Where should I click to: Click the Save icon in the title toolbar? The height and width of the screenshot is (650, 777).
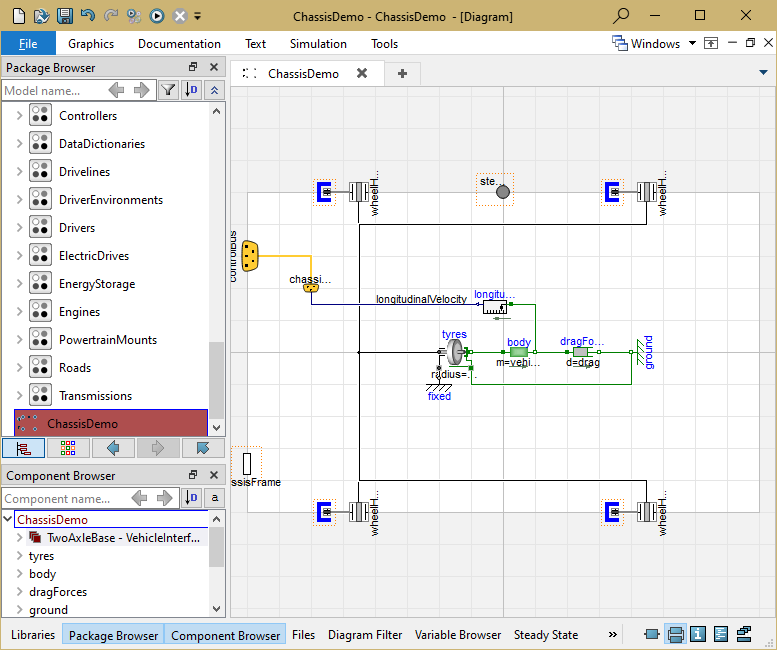64,15
